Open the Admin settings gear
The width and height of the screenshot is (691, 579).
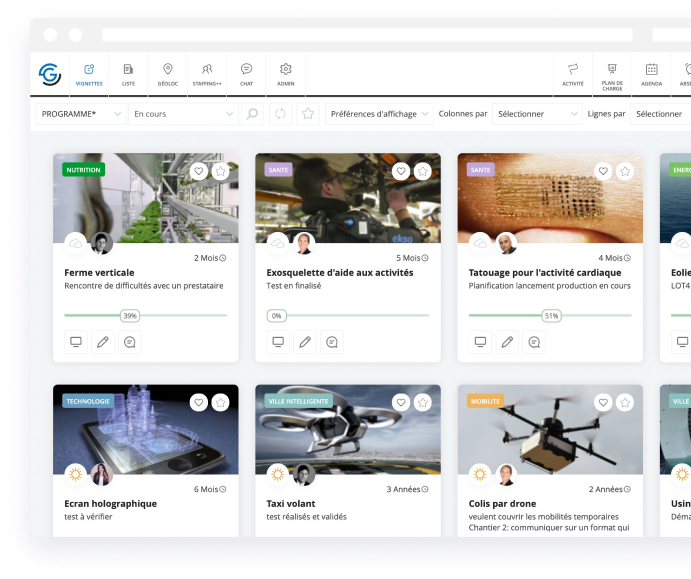pyautogui.click(x=286, y=74)
